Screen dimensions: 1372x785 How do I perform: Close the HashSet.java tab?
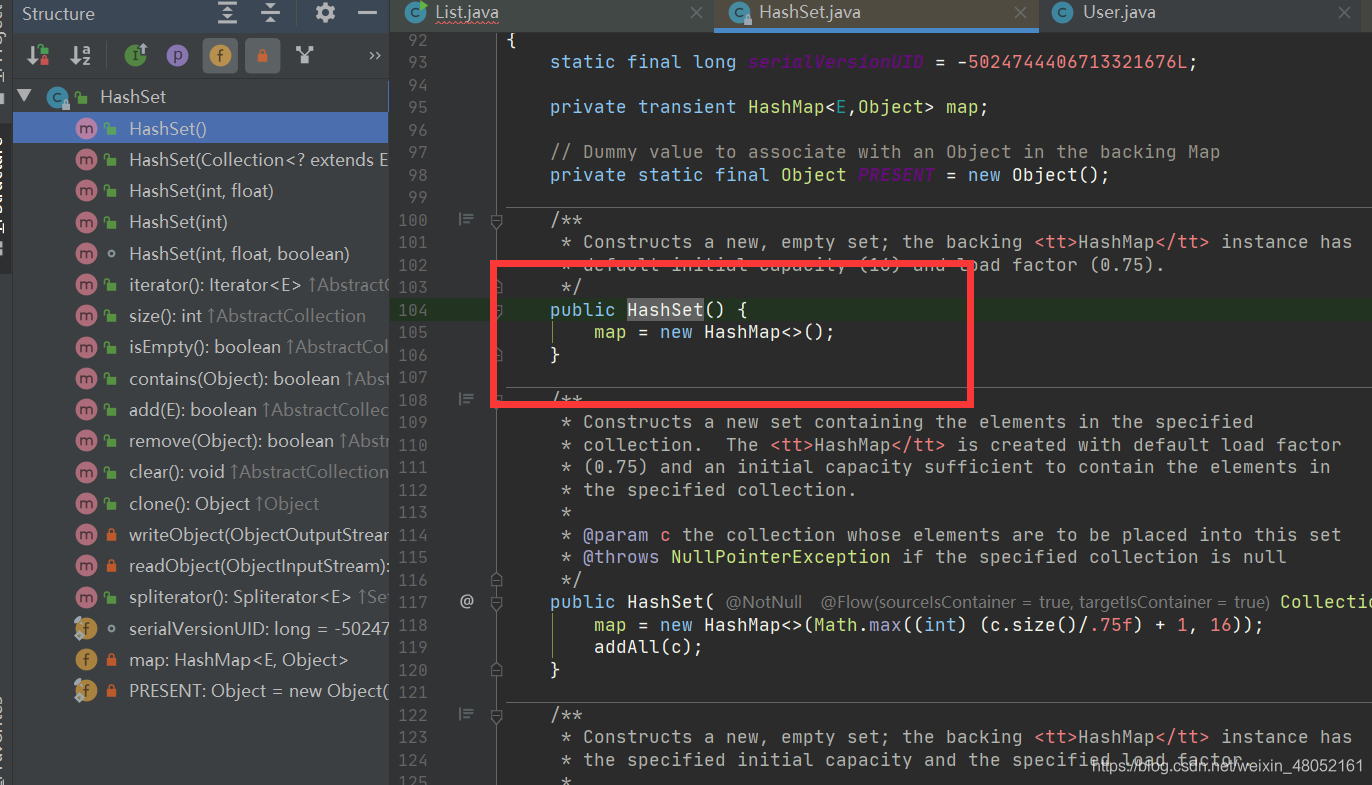(x=1020, y=13)
